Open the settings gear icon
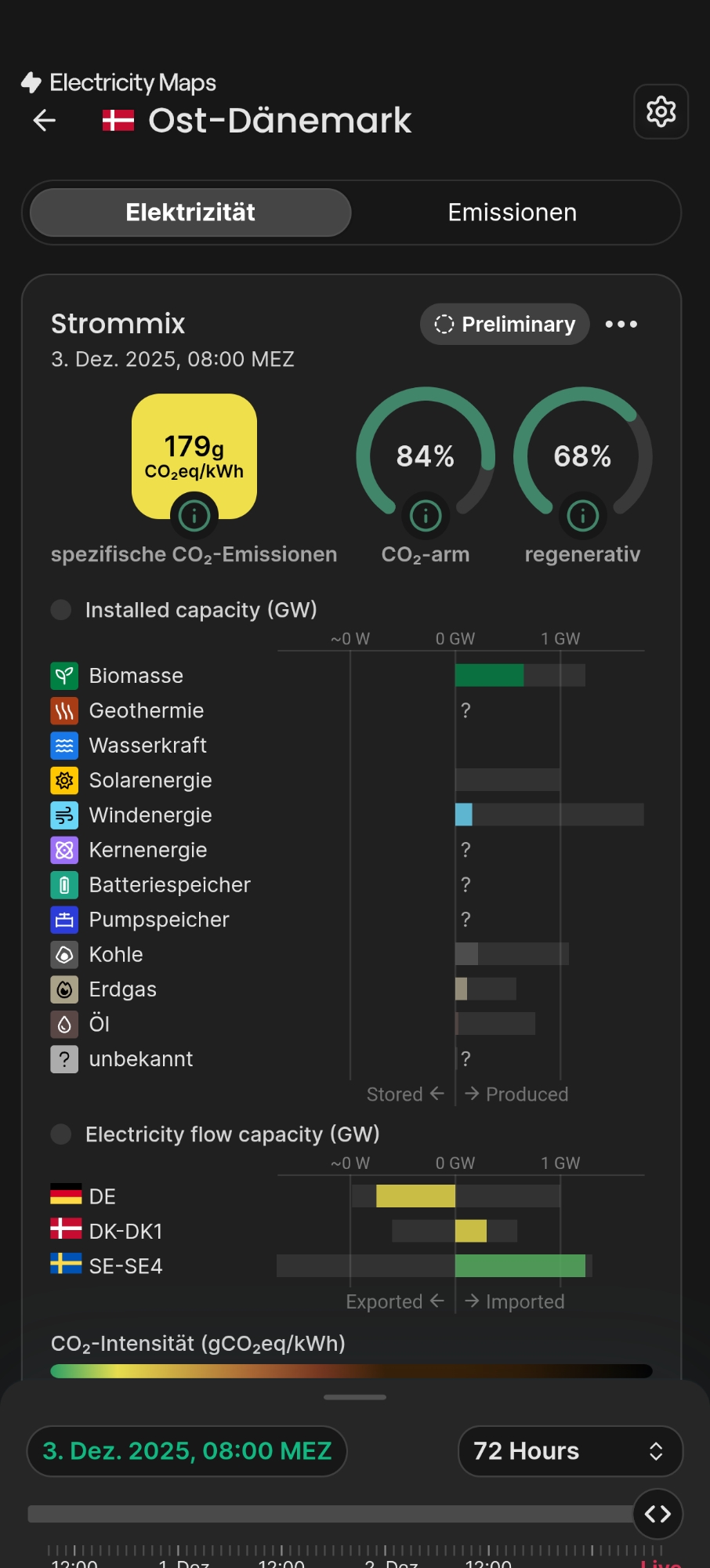Image resolution: width=710 pixels, height=1568 pixels. pyautogui.click(x=661, y=112)
